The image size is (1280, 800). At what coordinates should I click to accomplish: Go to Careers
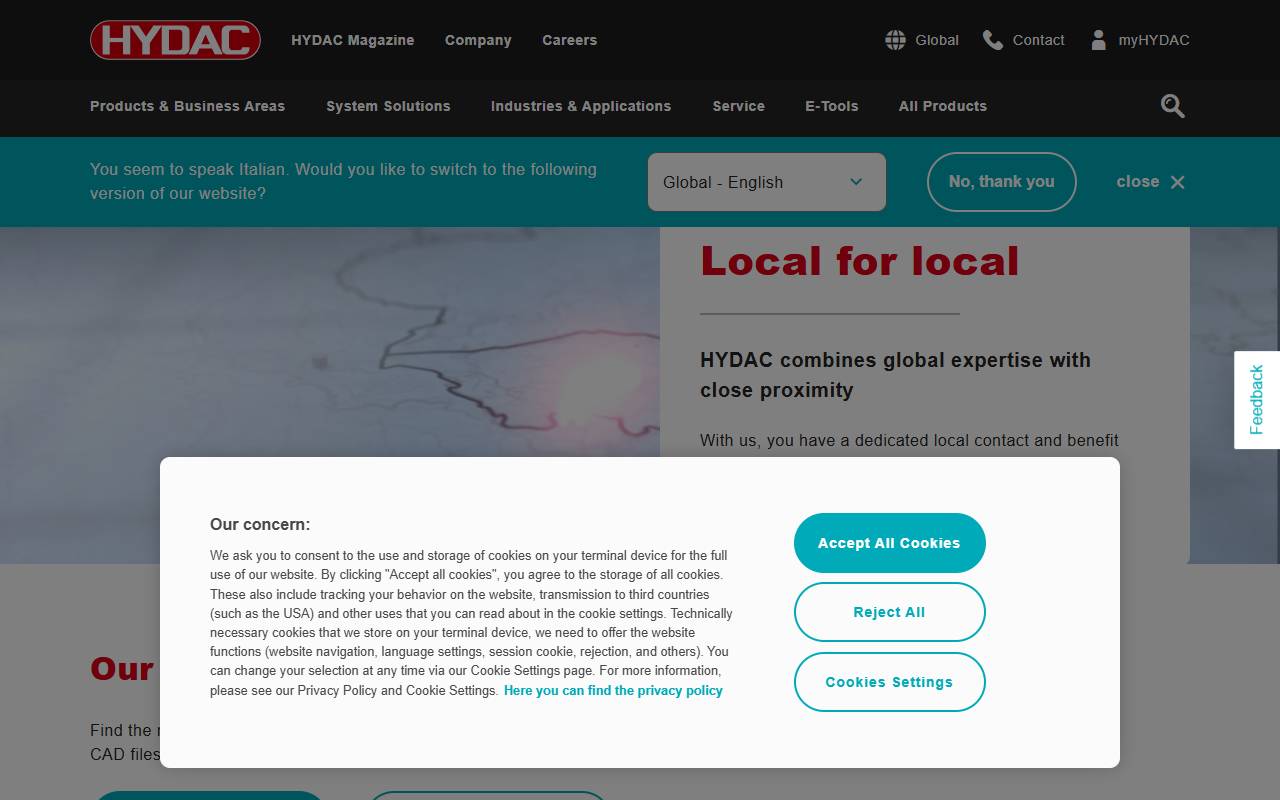[570, 40]
